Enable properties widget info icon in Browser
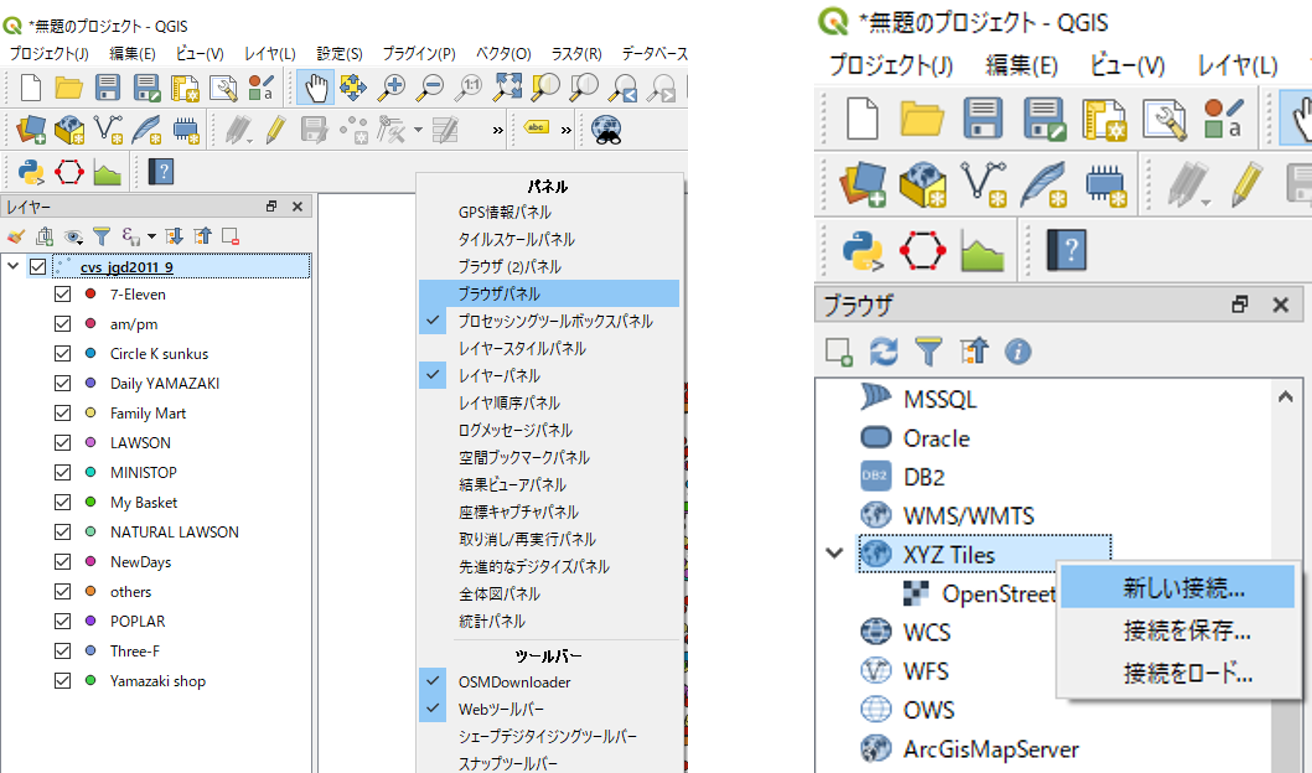Image resolution: width=1312 pixels, height=773 pixels. (x=1018, y=352)
